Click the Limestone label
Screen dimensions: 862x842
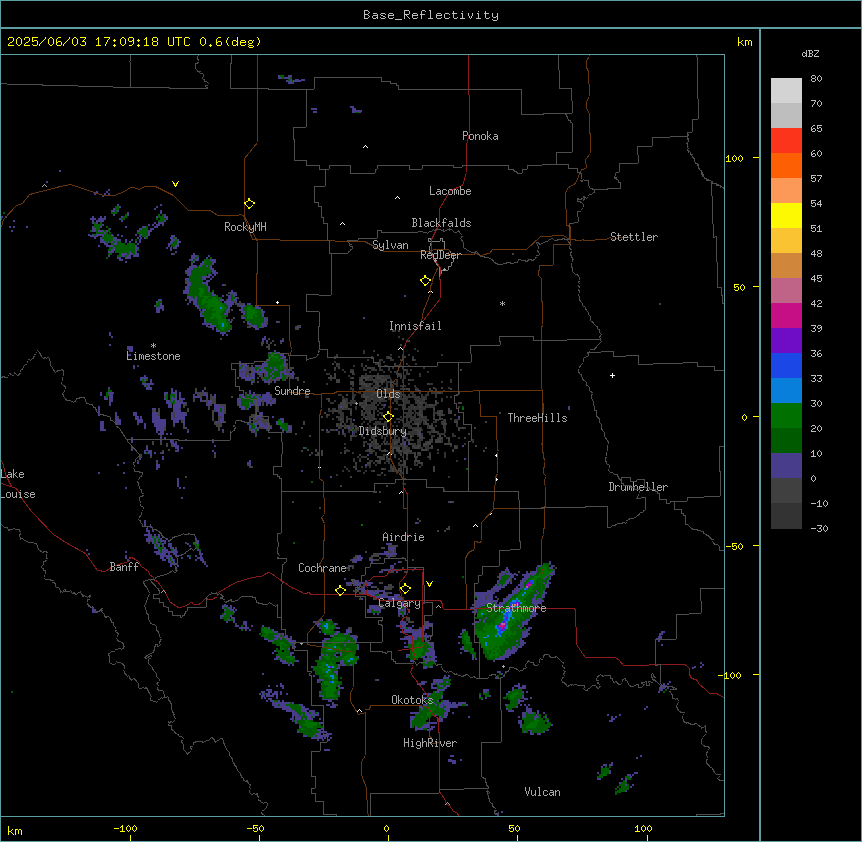coord(153,356)
